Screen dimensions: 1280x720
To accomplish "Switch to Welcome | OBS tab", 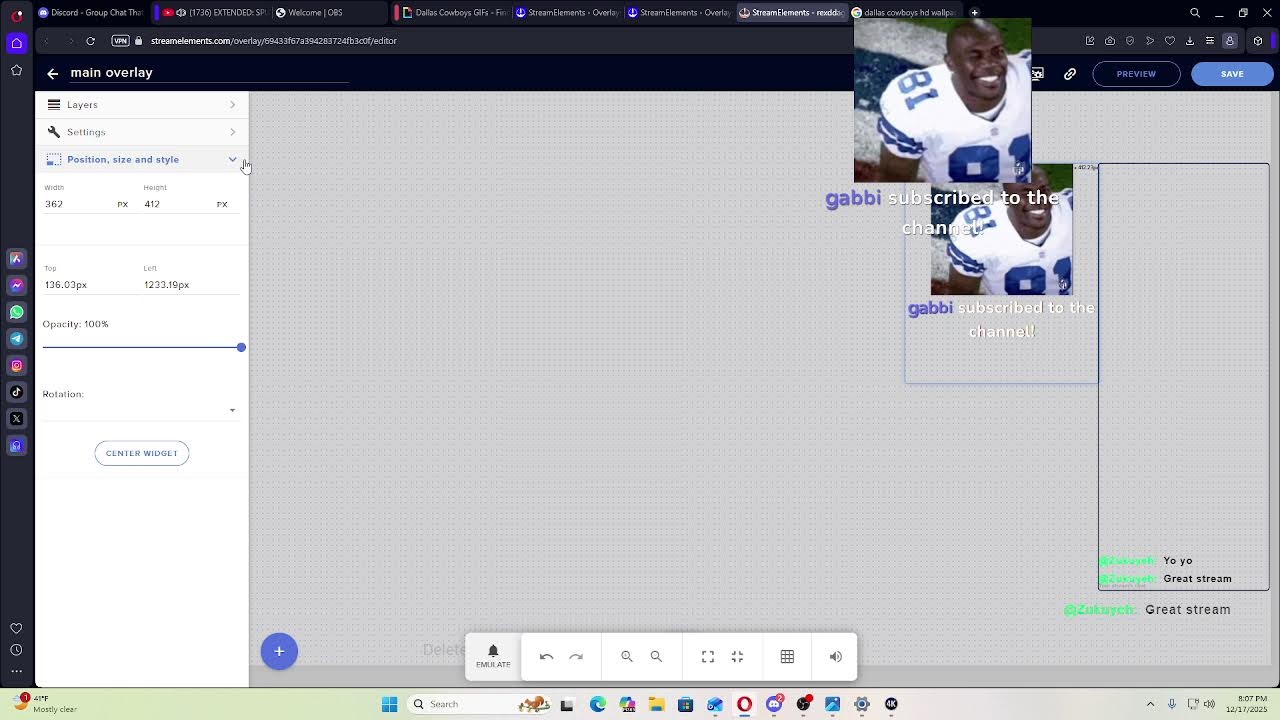I will (x=330, y=13).
